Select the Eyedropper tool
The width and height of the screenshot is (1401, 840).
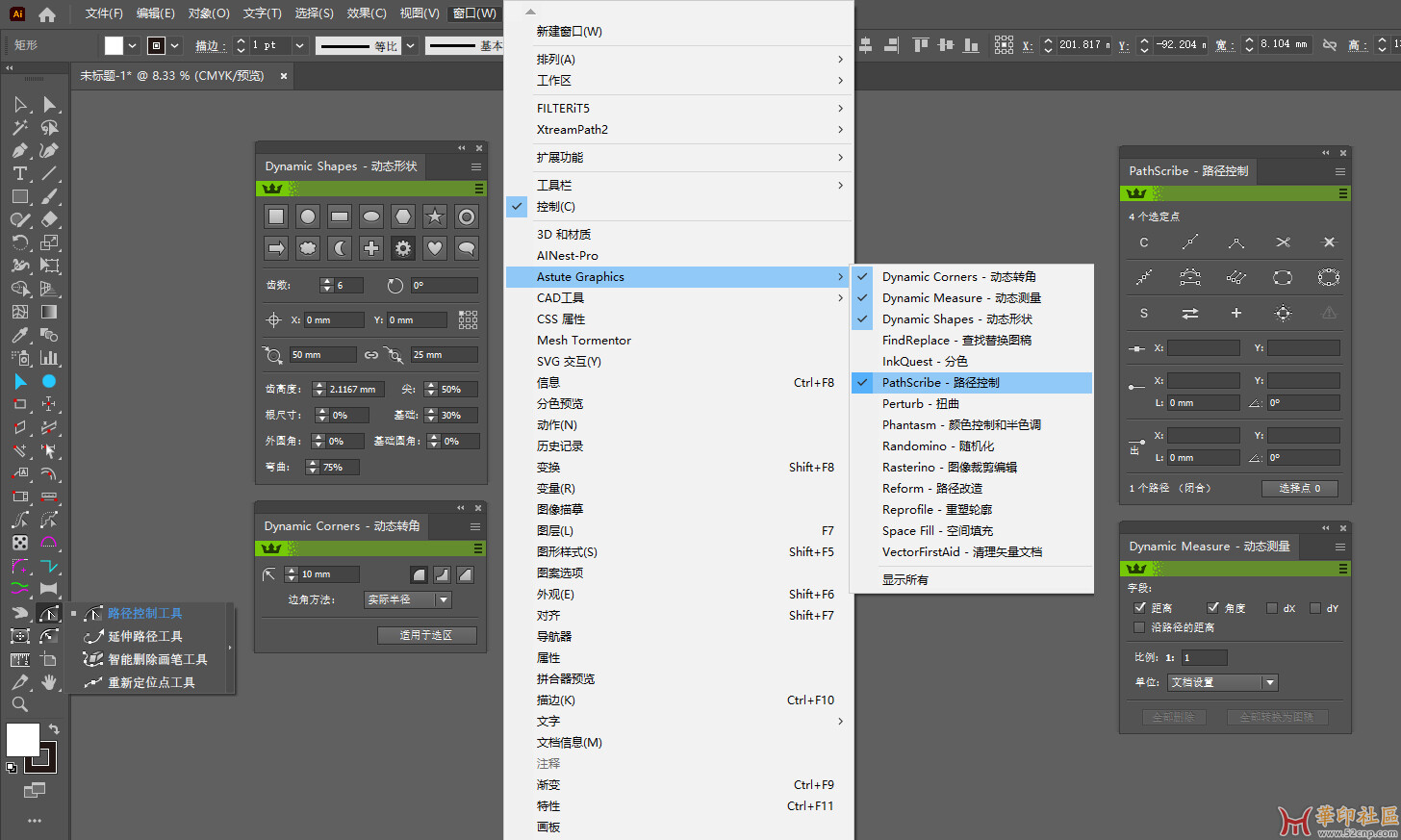[19, 335]
